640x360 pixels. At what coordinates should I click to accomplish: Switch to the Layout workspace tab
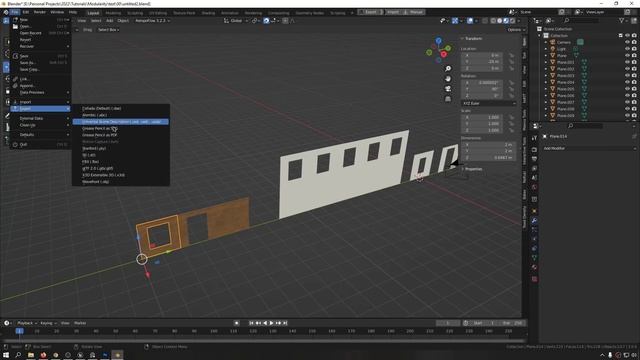pyautogui.click(x=93, y=13)
